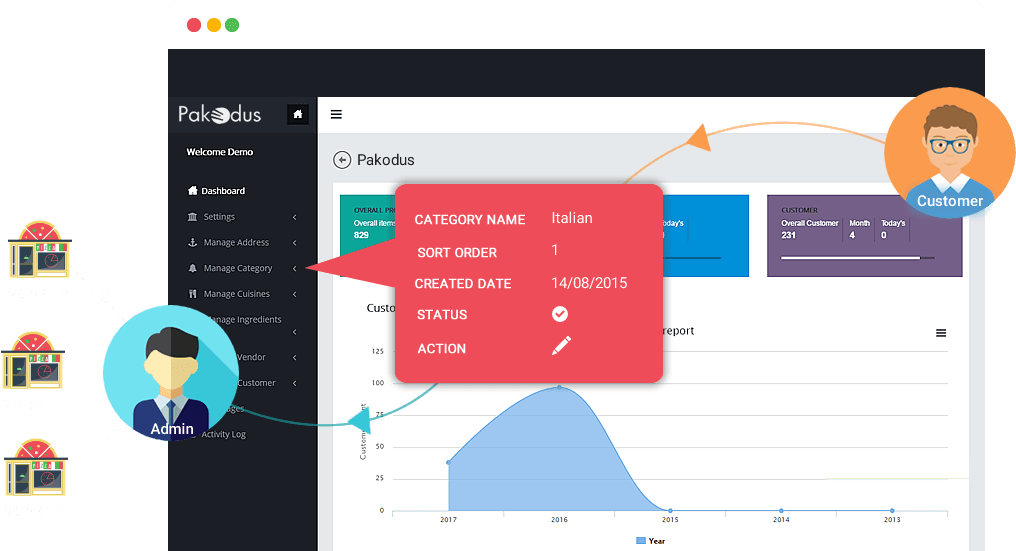
Task: Click the home icon beside Pakodus logo
Action: [x=297, y=115]
